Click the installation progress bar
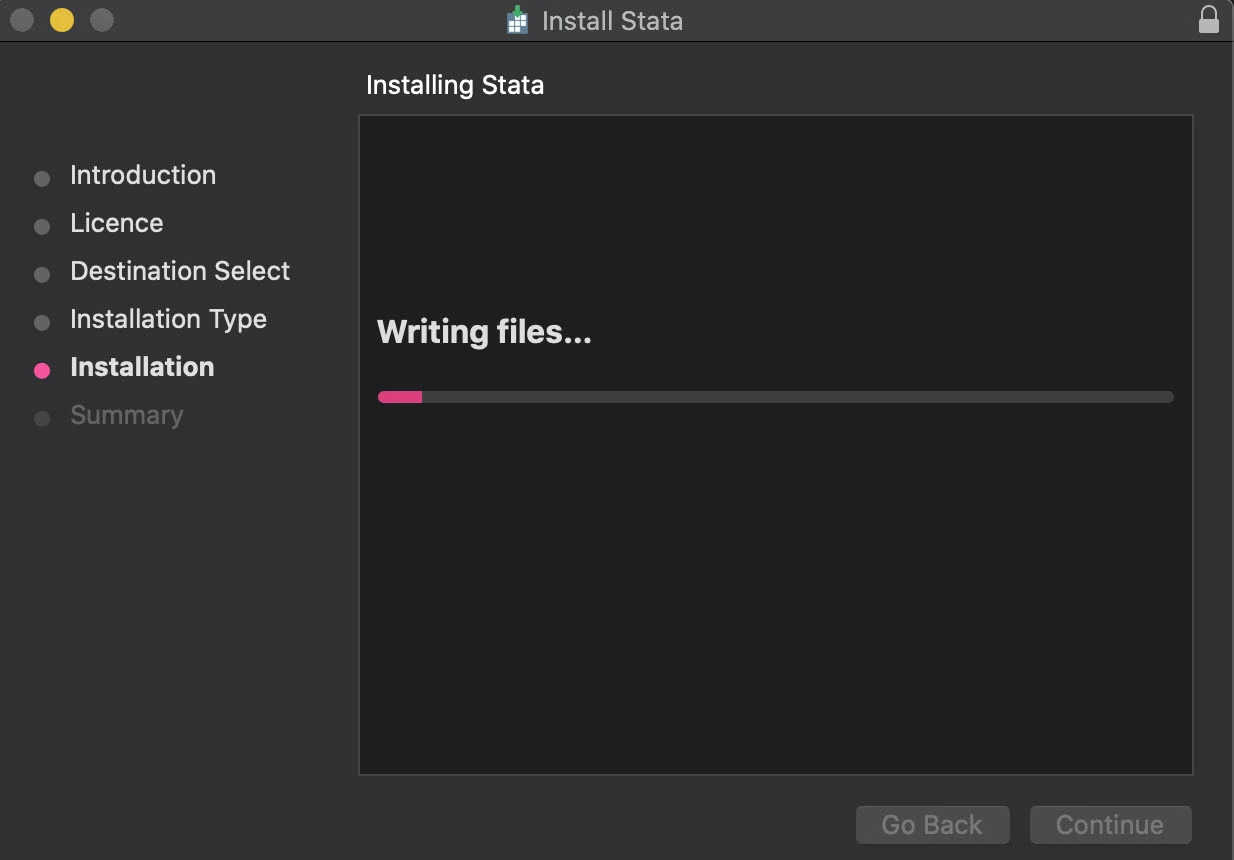Viewport: 1234px width, 860px height. (x=775, y=396)
